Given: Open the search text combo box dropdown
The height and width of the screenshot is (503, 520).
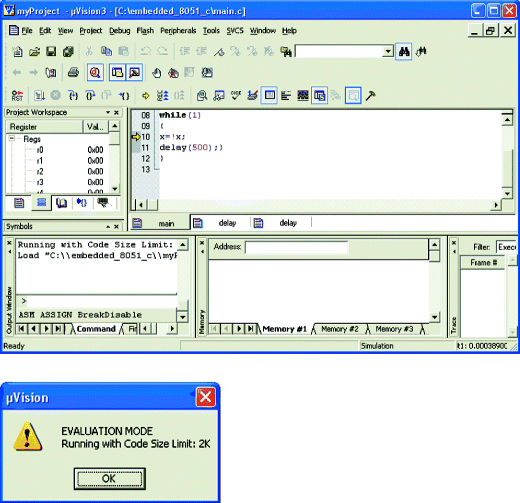Looking at the screenshot, I should coord(388,51).
